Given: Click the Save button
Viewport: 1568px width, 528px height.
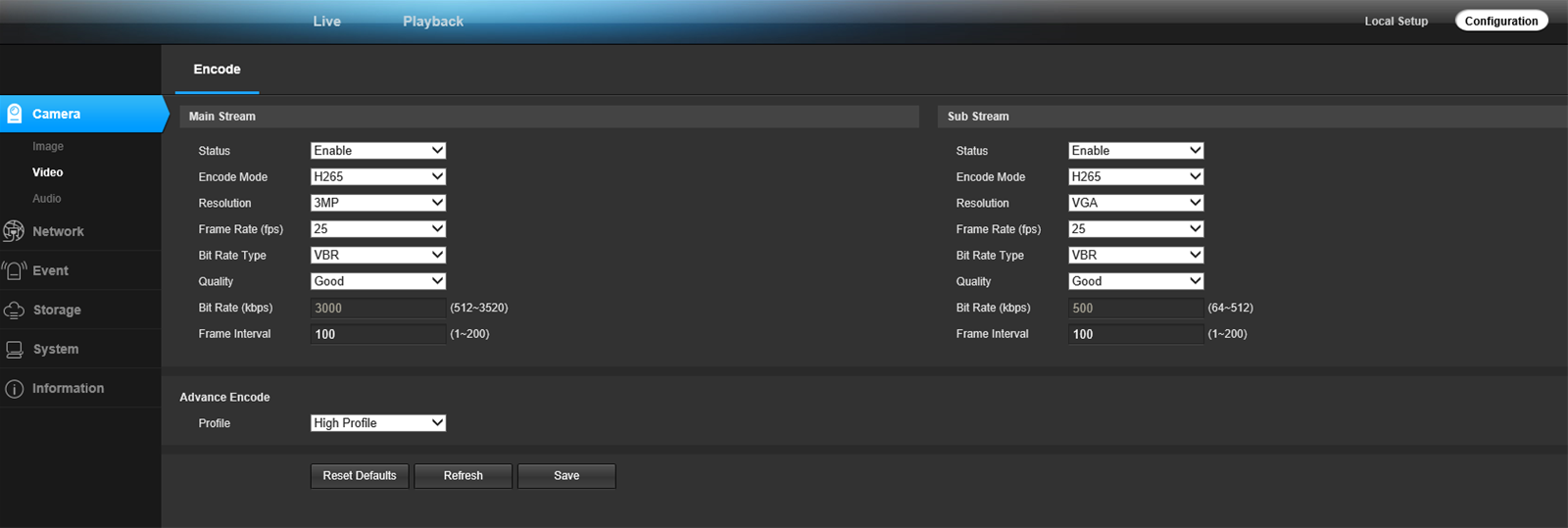Looking at the screenshot, I should [566, 476].
